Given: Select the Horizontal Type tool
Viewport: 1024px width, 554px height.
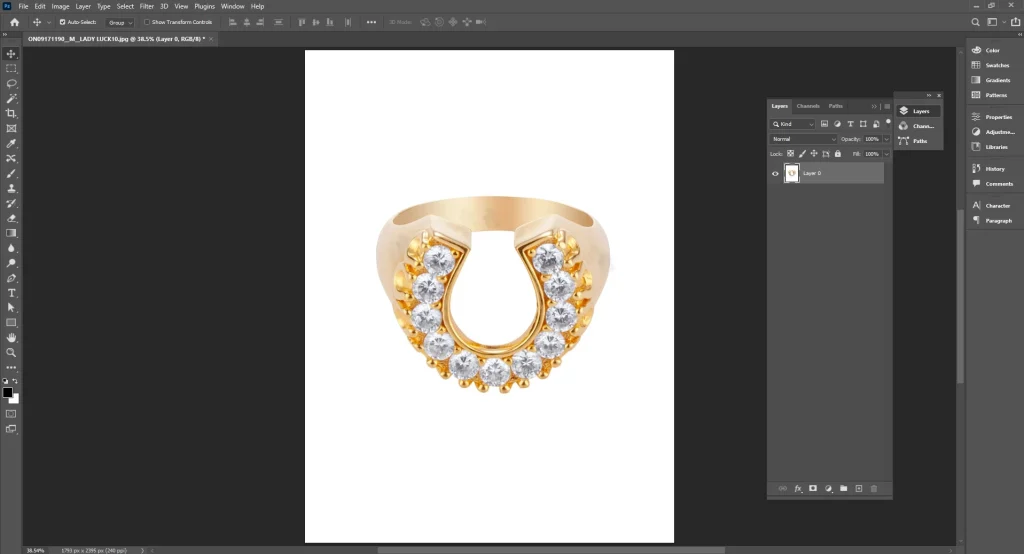Looking at the screenshot, I should pos(12,293).
